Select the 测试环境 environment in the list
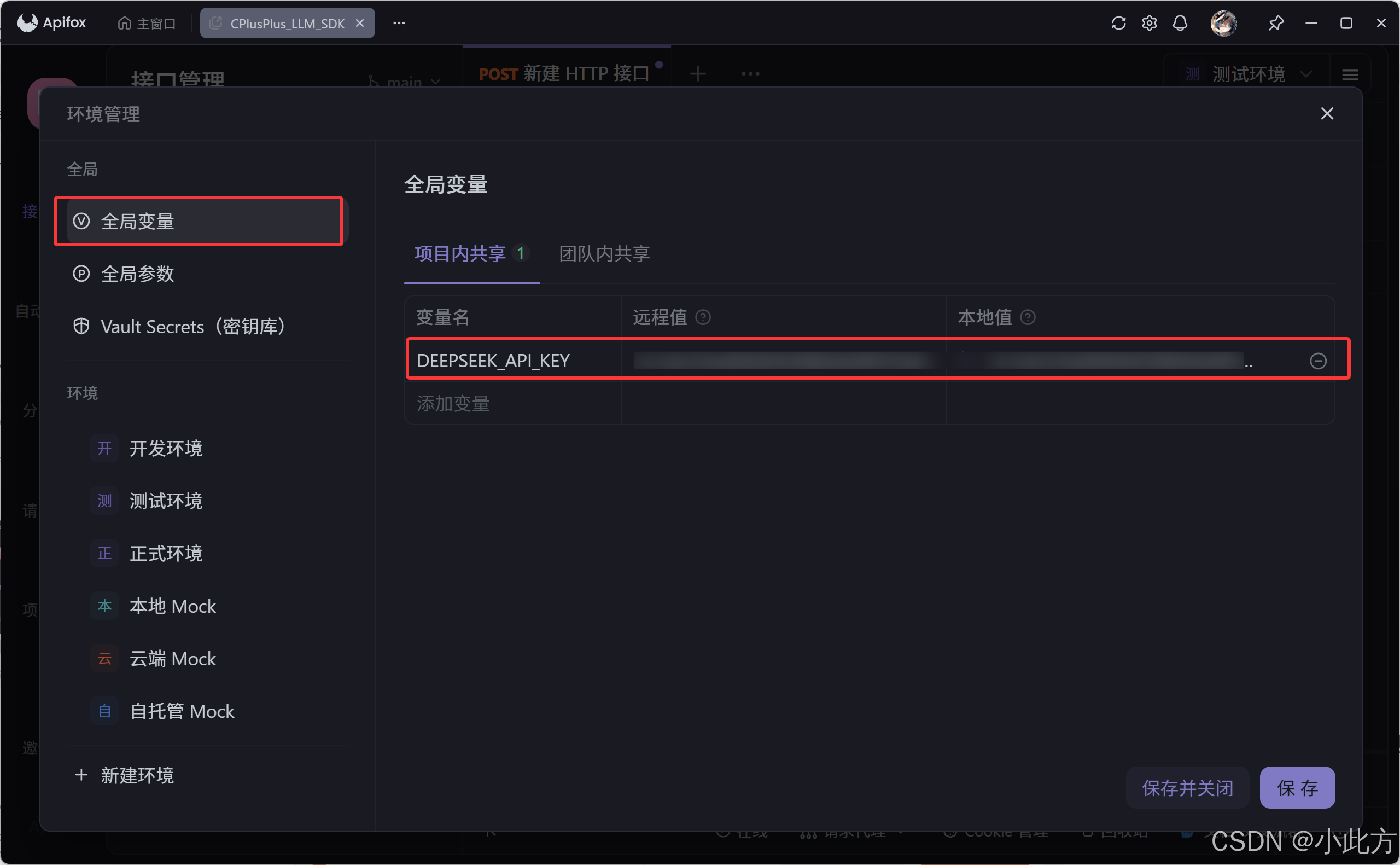This screenshot has width=1400, height=865. 207,501
